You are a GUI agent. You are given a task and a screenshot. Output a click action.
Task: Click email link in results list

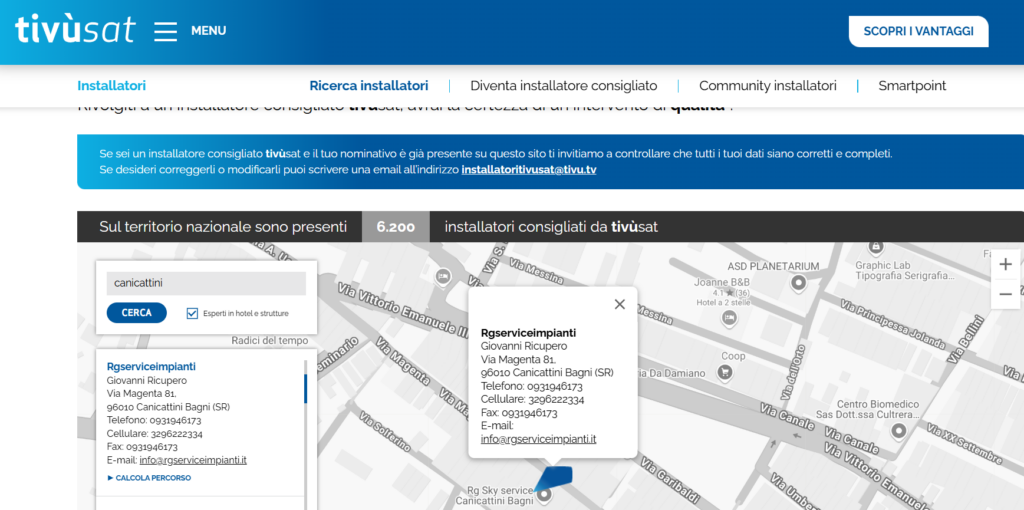[x=193, y=460]
